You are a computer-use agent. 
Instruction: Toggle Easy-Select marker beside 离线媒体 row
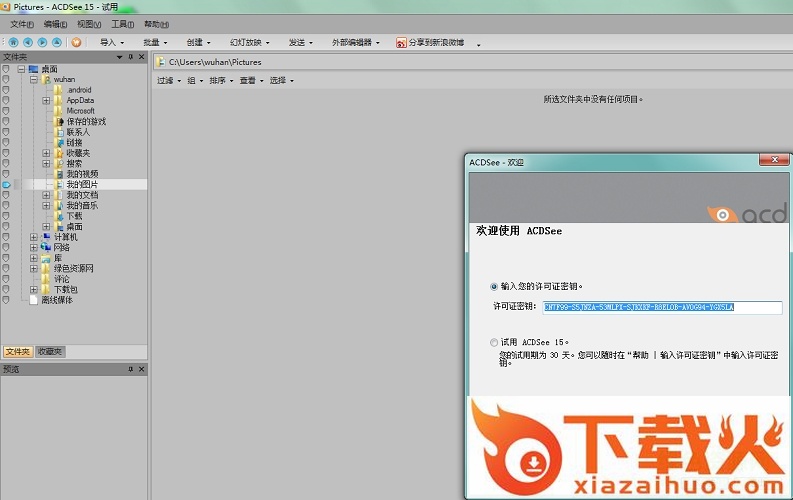click(x=6, y=300)
